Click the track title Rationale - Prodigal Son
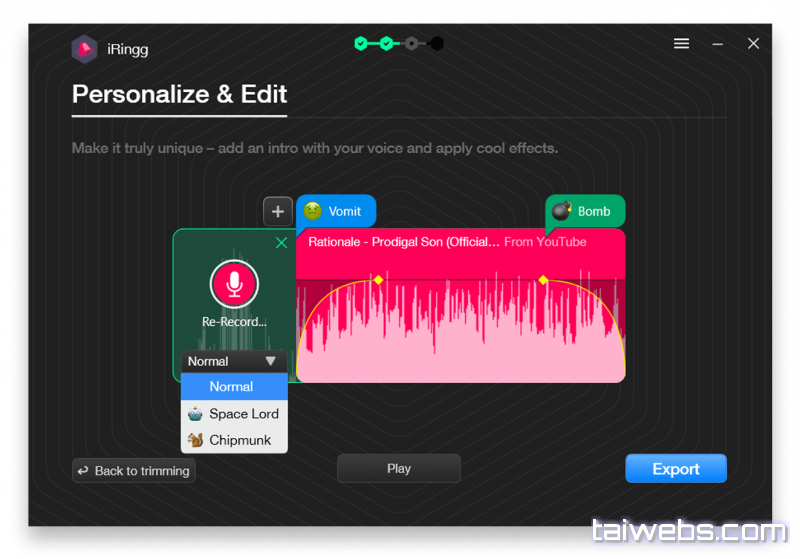800x559 pixels. [x=404, y=242]
